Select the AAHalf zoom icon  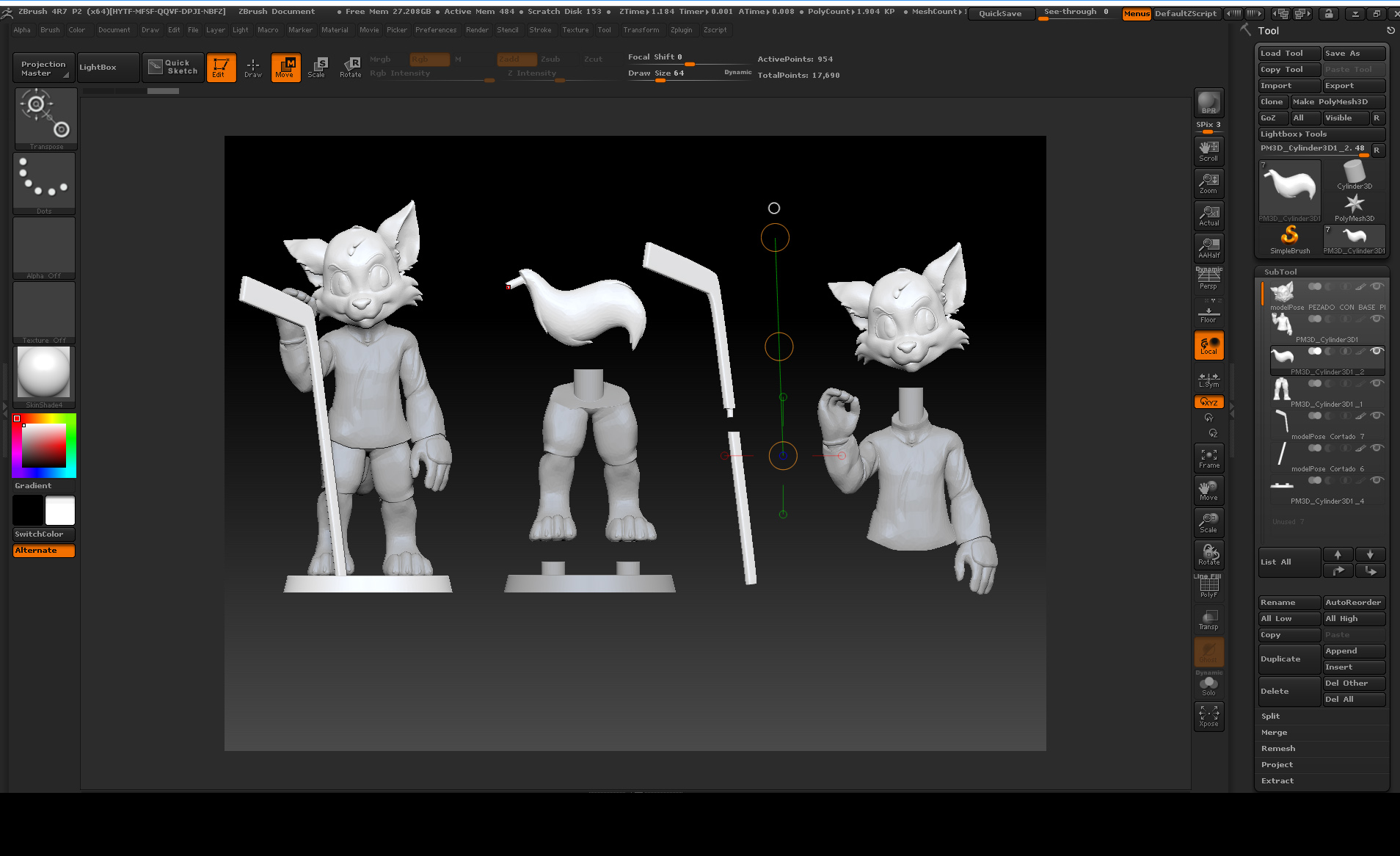point(1208,247)
